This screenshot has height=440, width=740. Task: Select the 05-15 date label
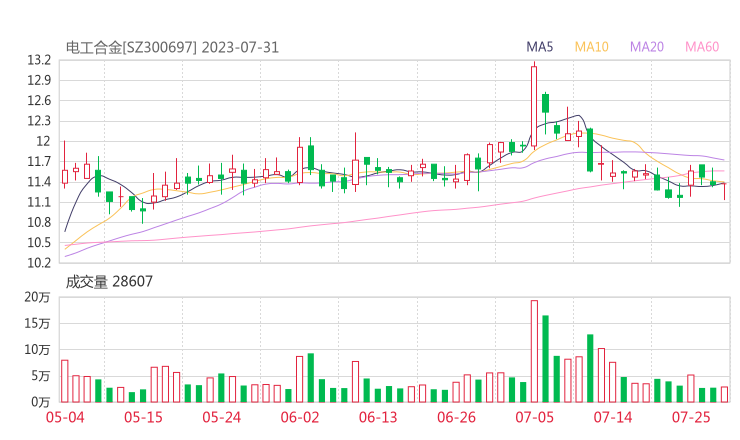pos(143,418)
